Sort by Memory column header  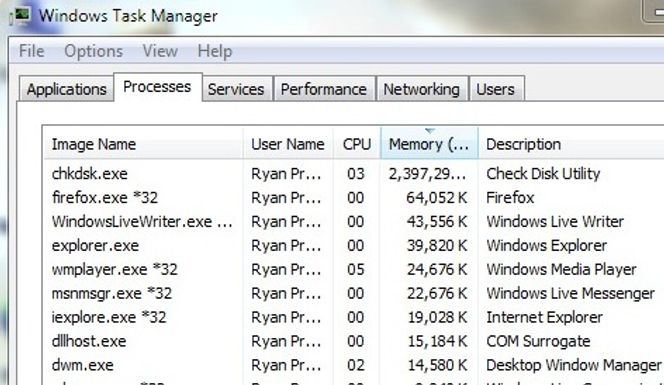pyautogui.click(x=429, y=144)
